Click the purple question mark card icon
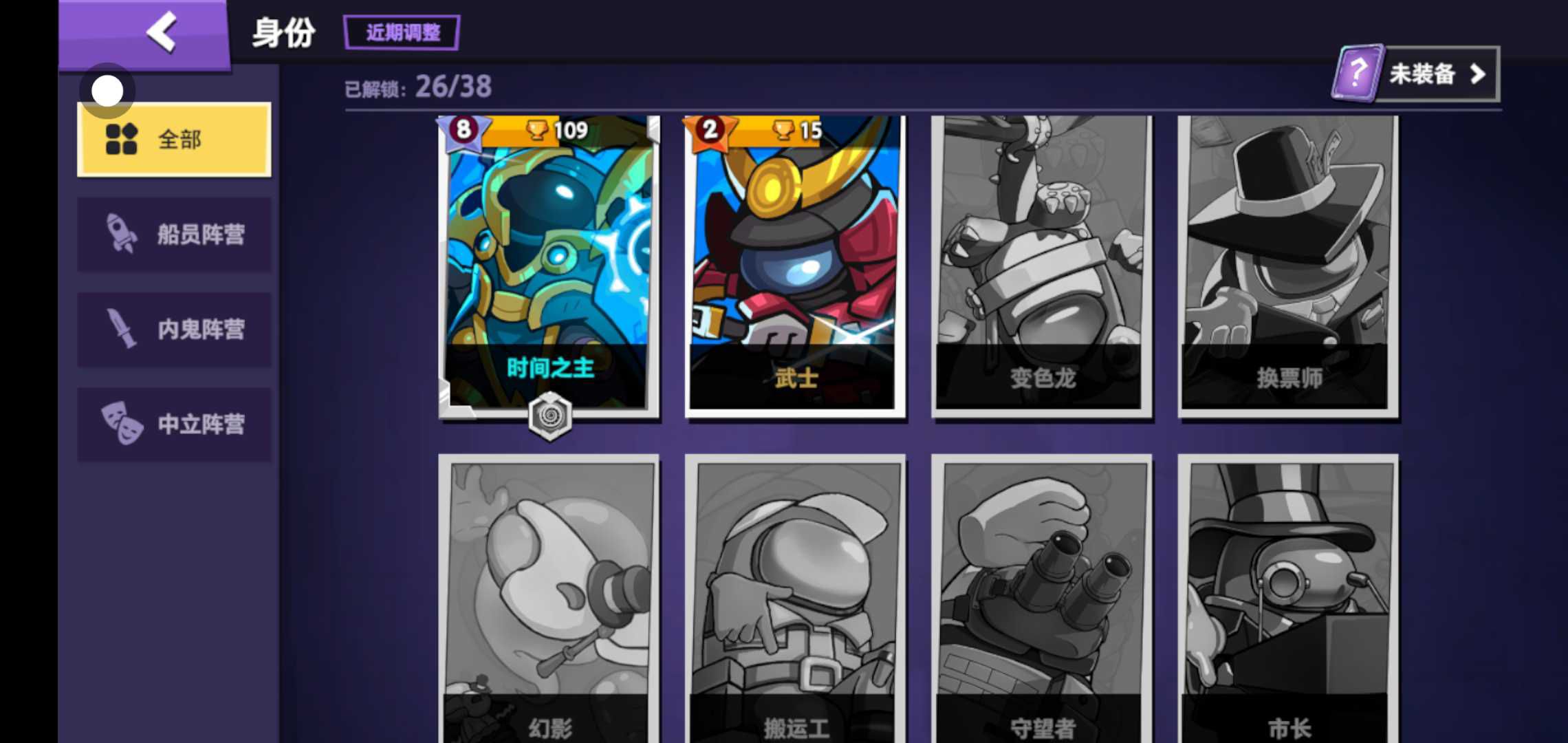 coord(1357,73)
